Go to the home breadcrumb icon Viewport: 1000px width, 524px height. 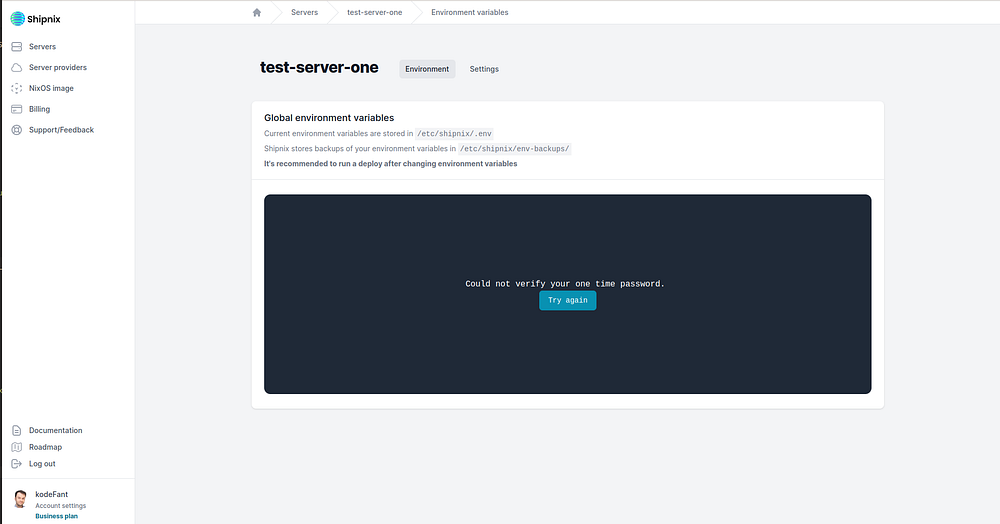pos(257,12)
